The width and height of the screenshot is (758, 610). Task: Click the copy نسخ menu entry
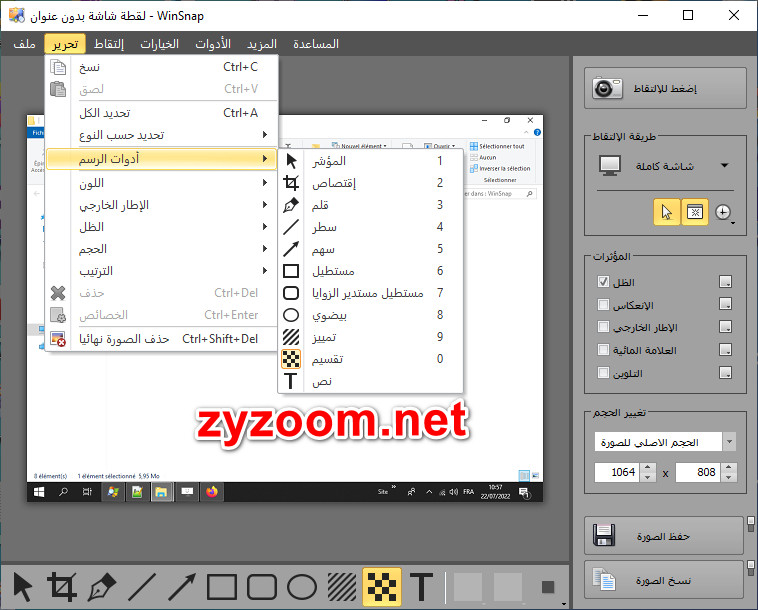pos(161,67)
